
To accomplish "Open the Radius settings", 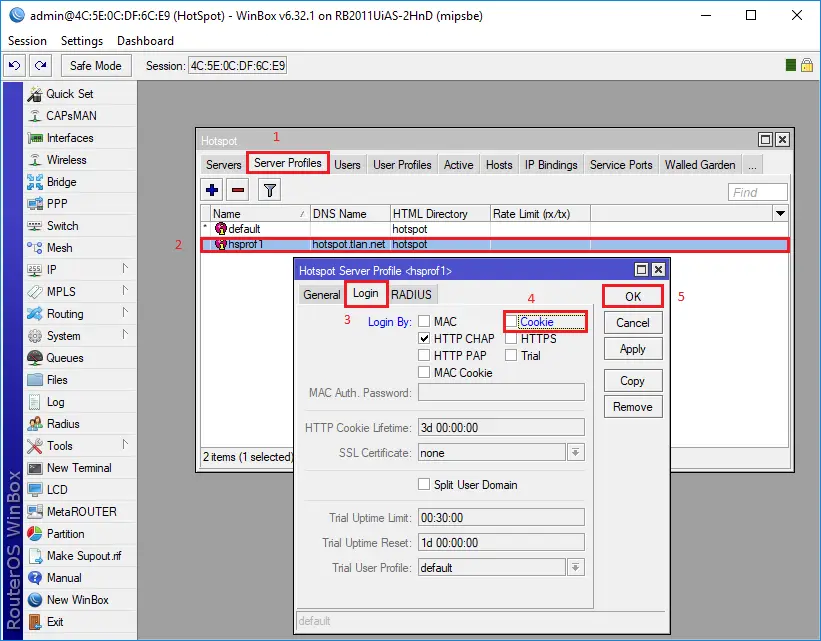I will tap(63, 424).
